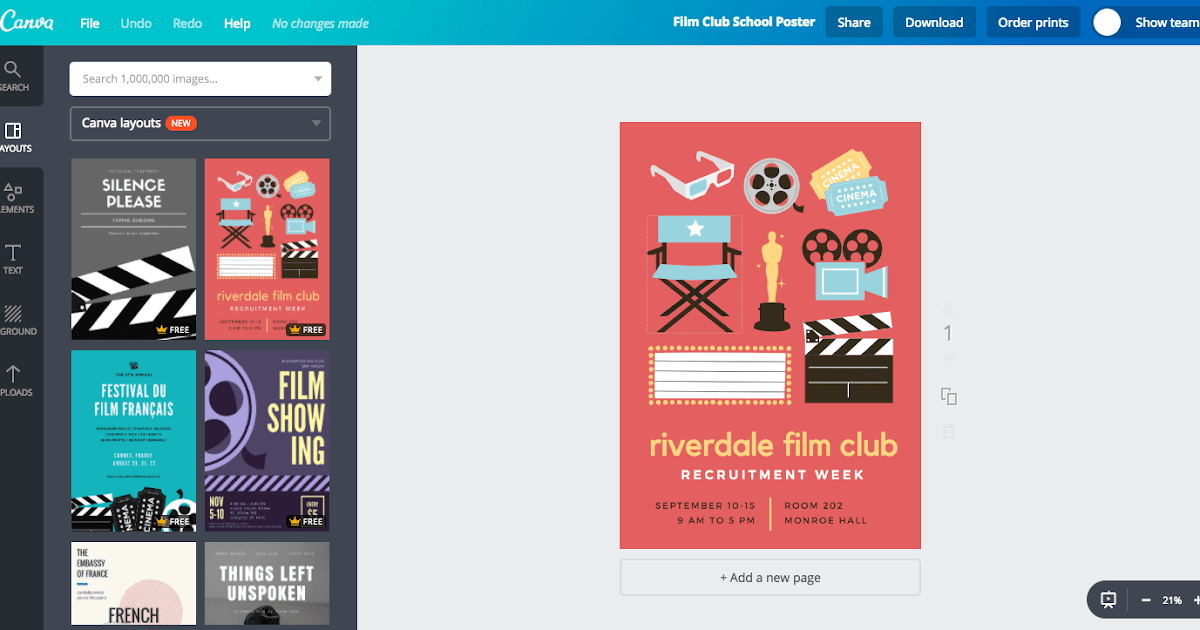
Task: Delete the page with trash icon
Action: [949, 431]
